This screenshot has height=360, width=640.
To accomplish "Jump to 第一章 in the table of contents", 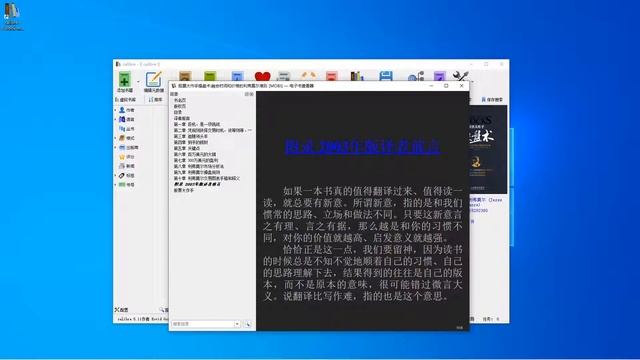I will click(x=197, y=124).
